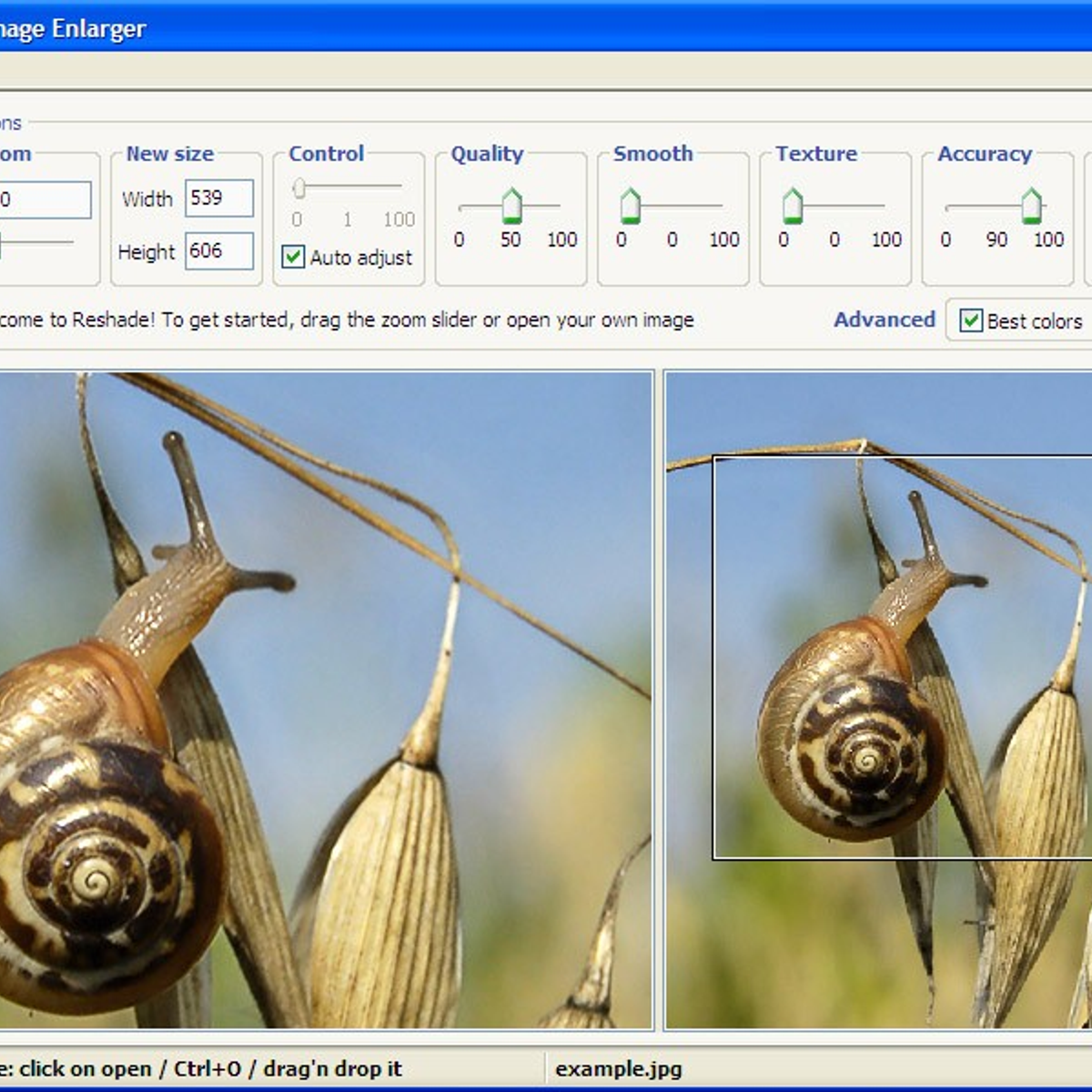Click the Width input field
Viewport: 1092px width, 1092px height.
(x=218, y=198)
